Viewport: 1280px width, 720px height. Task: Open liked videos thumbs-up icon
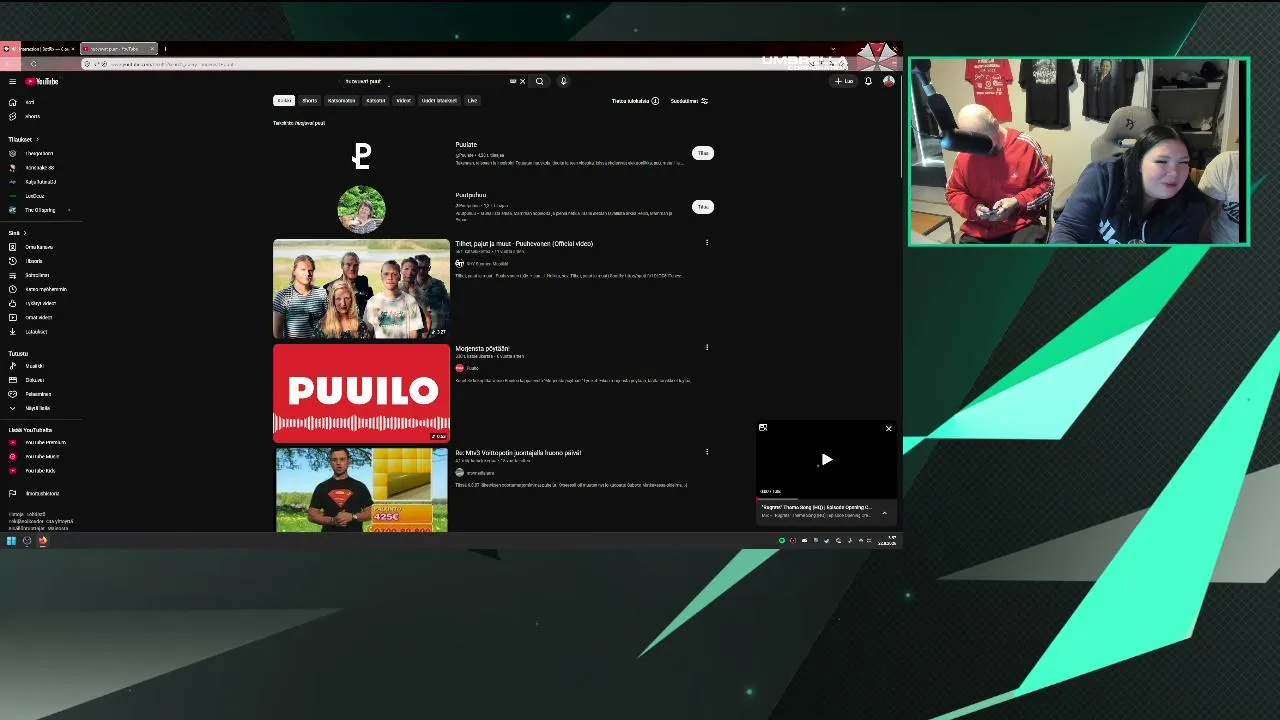point(12,303)
